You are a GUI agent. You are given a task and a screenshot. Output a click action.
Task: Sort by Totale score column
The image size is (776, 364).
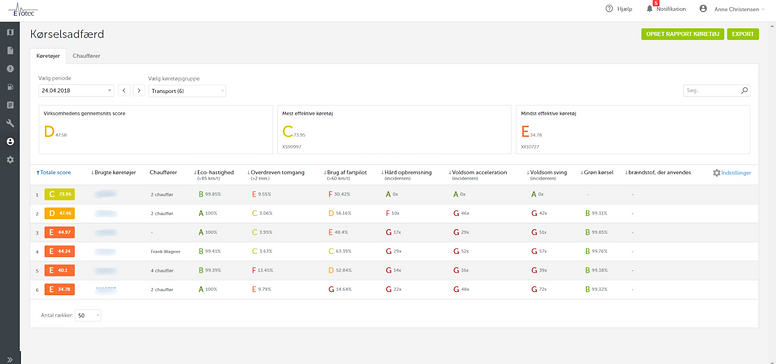(x=53, y=173)
